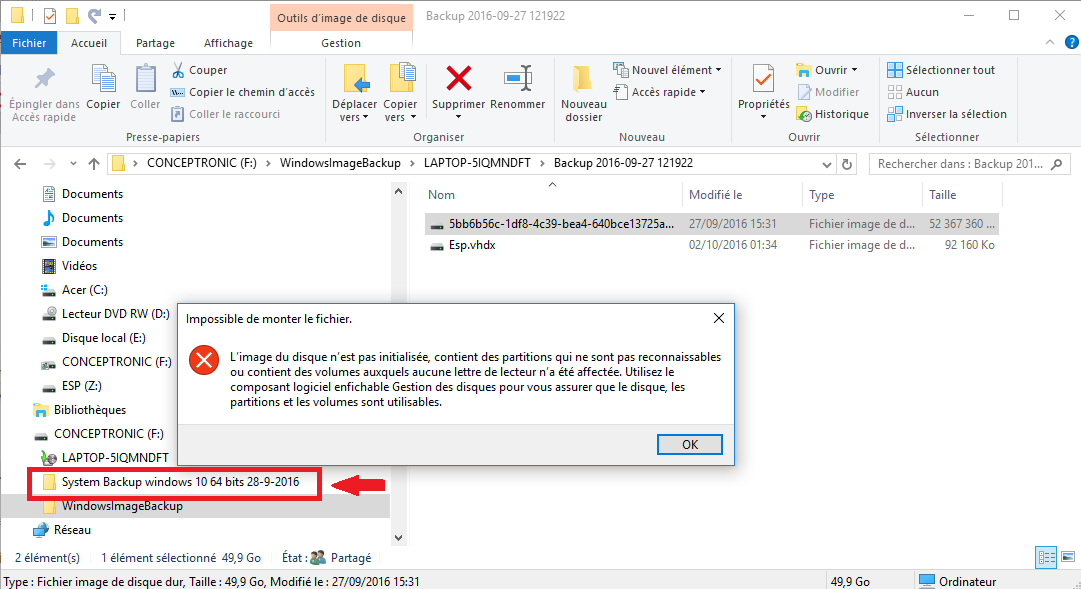Click the Forward navigation arrow

point(50,164)
